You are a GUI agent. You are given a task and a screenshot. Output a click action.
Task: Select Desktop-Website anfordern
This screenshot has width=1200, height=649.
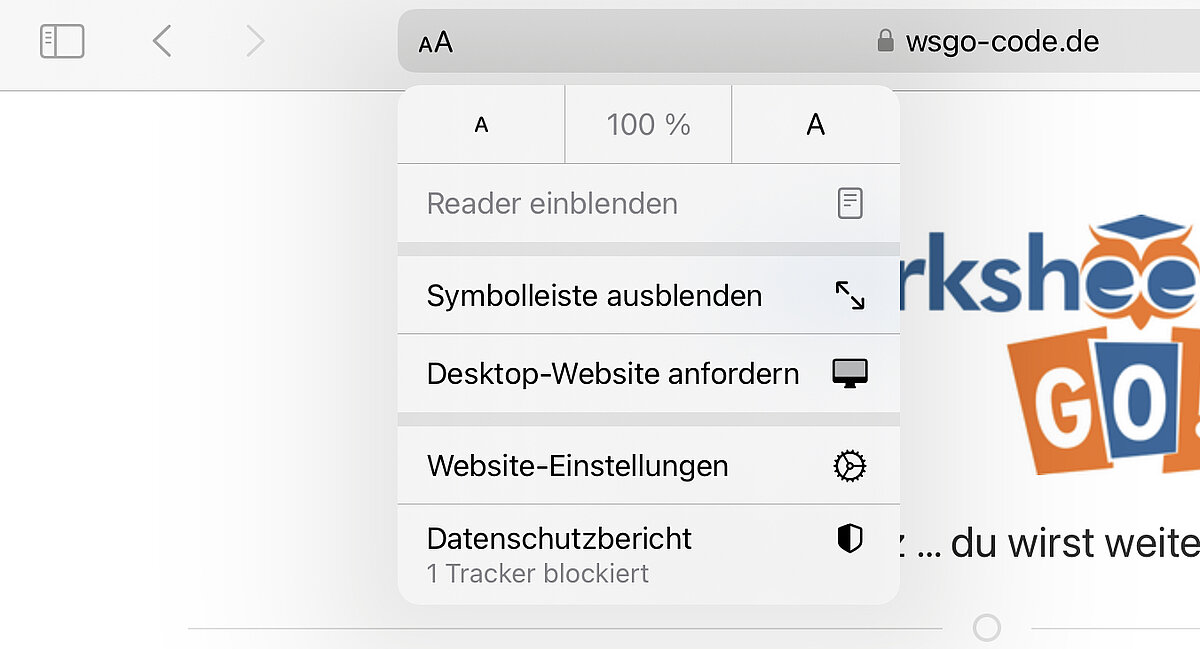click(612, 374)
